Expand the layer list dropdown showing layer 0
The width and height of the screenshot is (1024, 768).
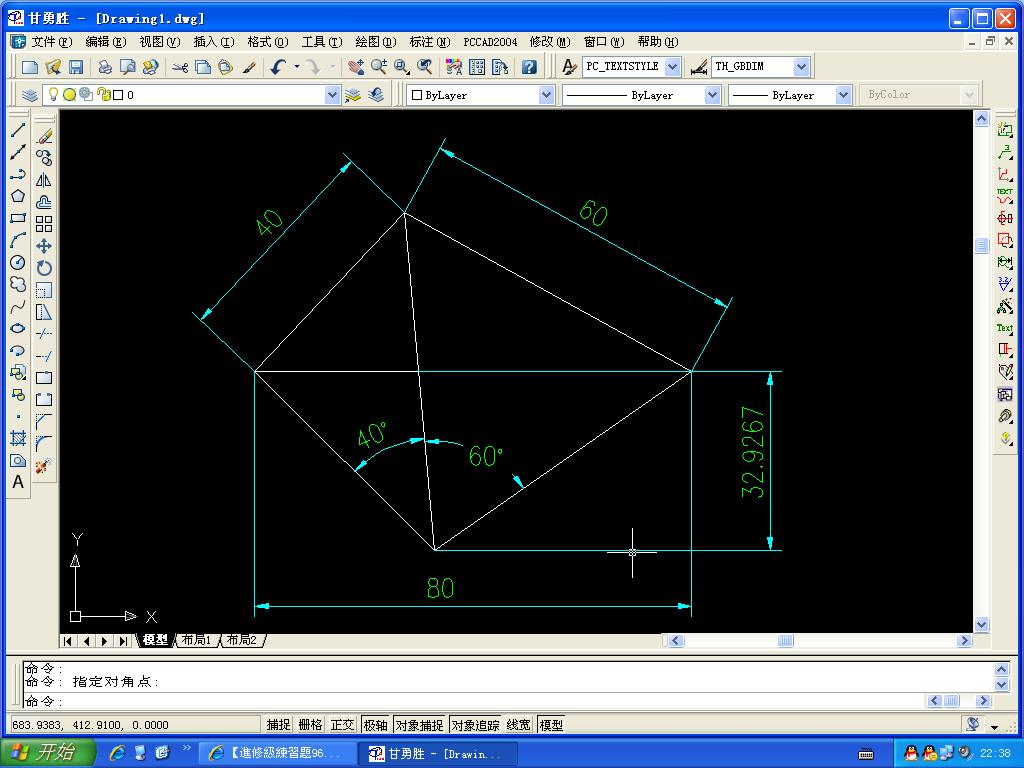[x=332, y=95]
